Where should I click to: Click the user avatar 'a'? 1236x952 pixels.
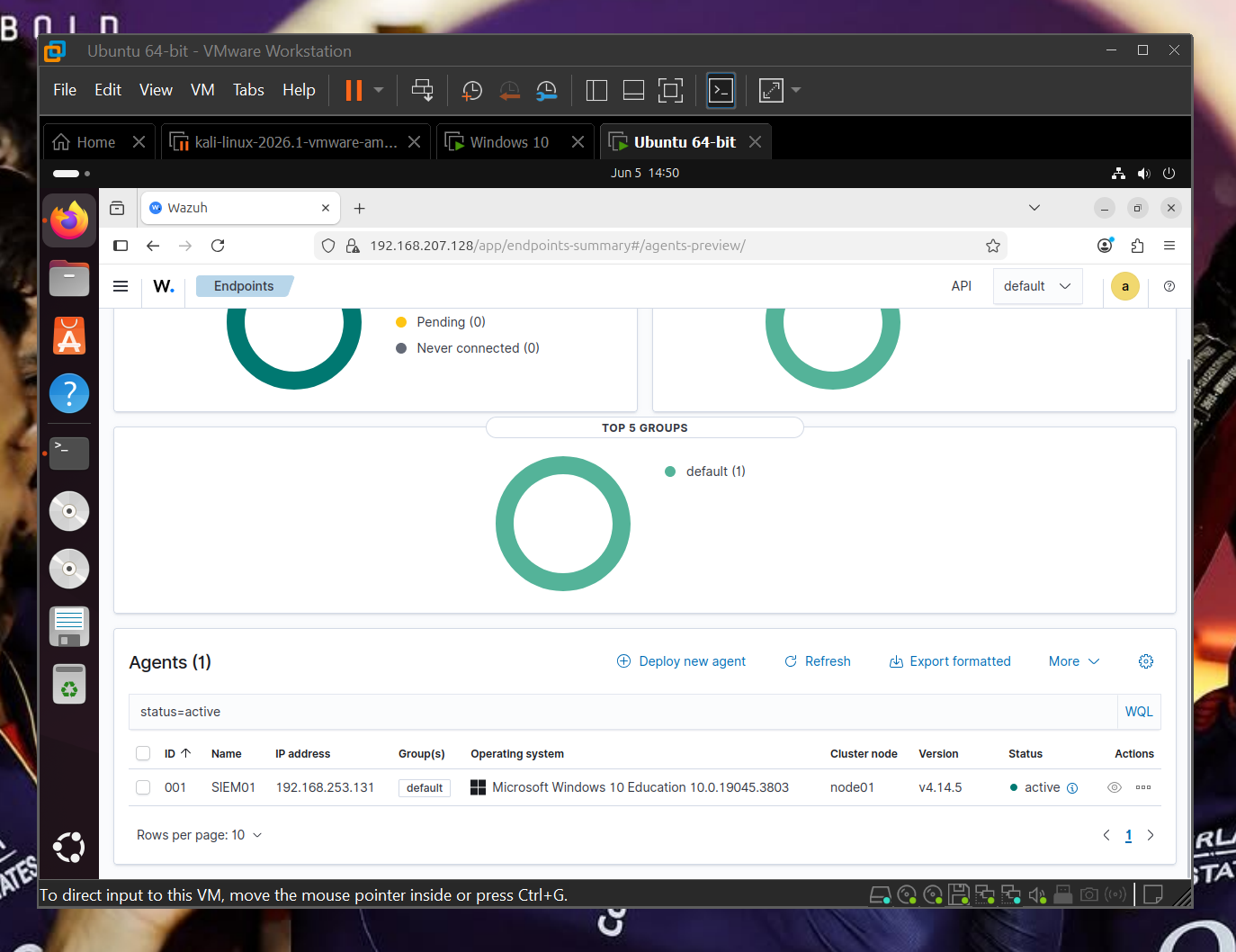coord(1124,286)
